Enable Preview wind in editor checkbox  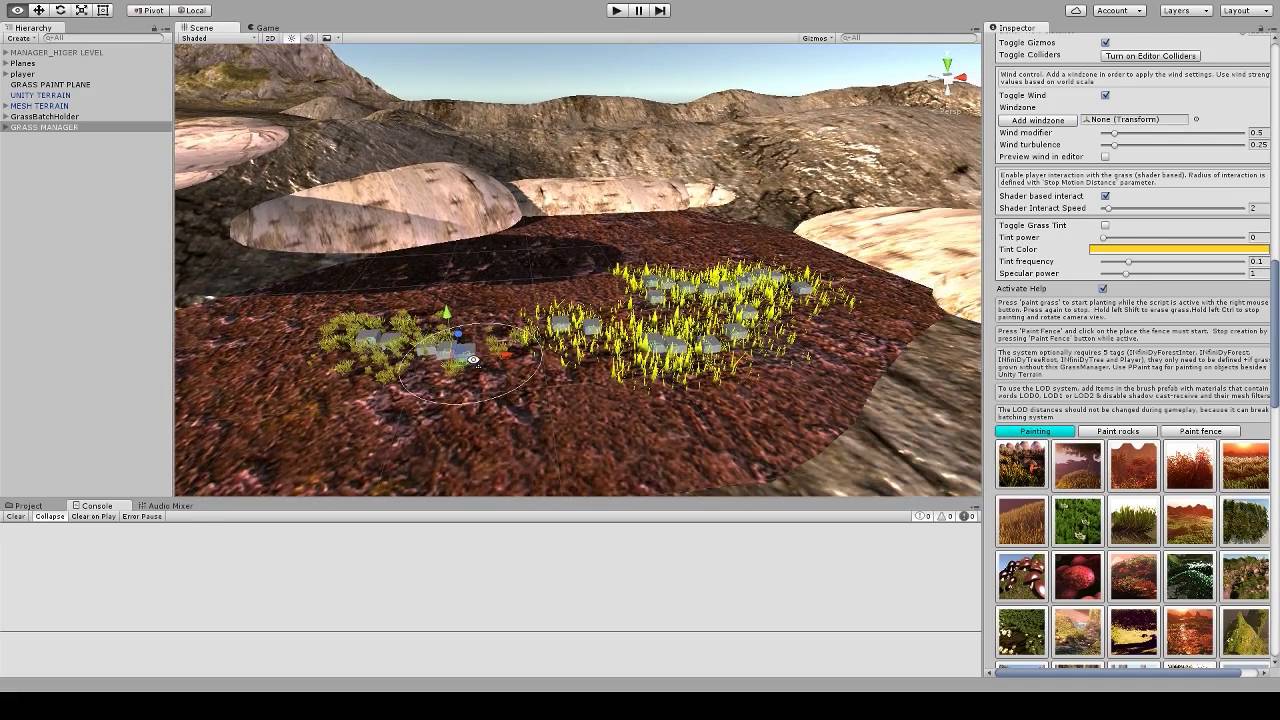[x=1105, y=156]
